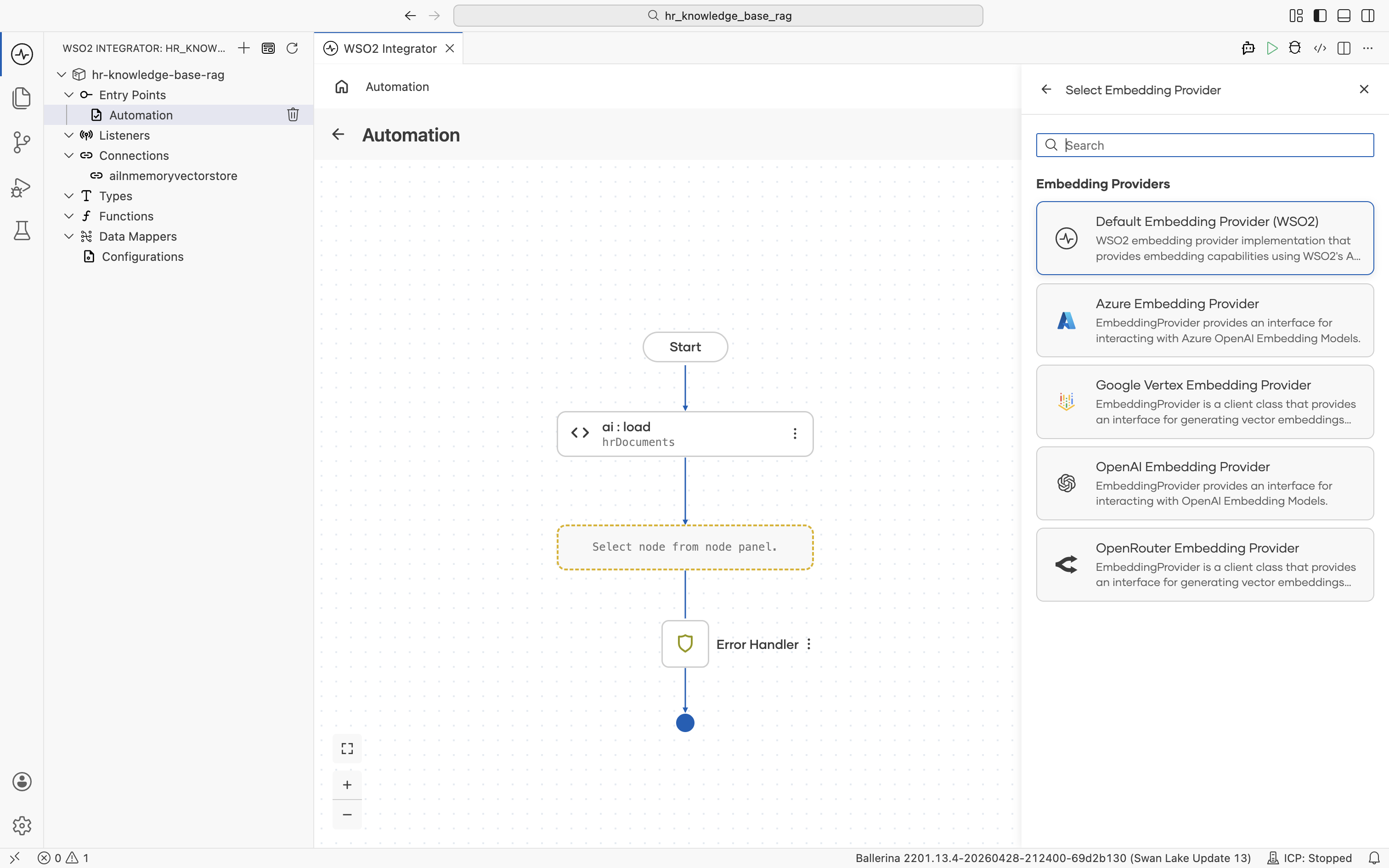Collapse the Functions section
The height and width of the screenshot is (868, 1389).
tap(69, 216)
